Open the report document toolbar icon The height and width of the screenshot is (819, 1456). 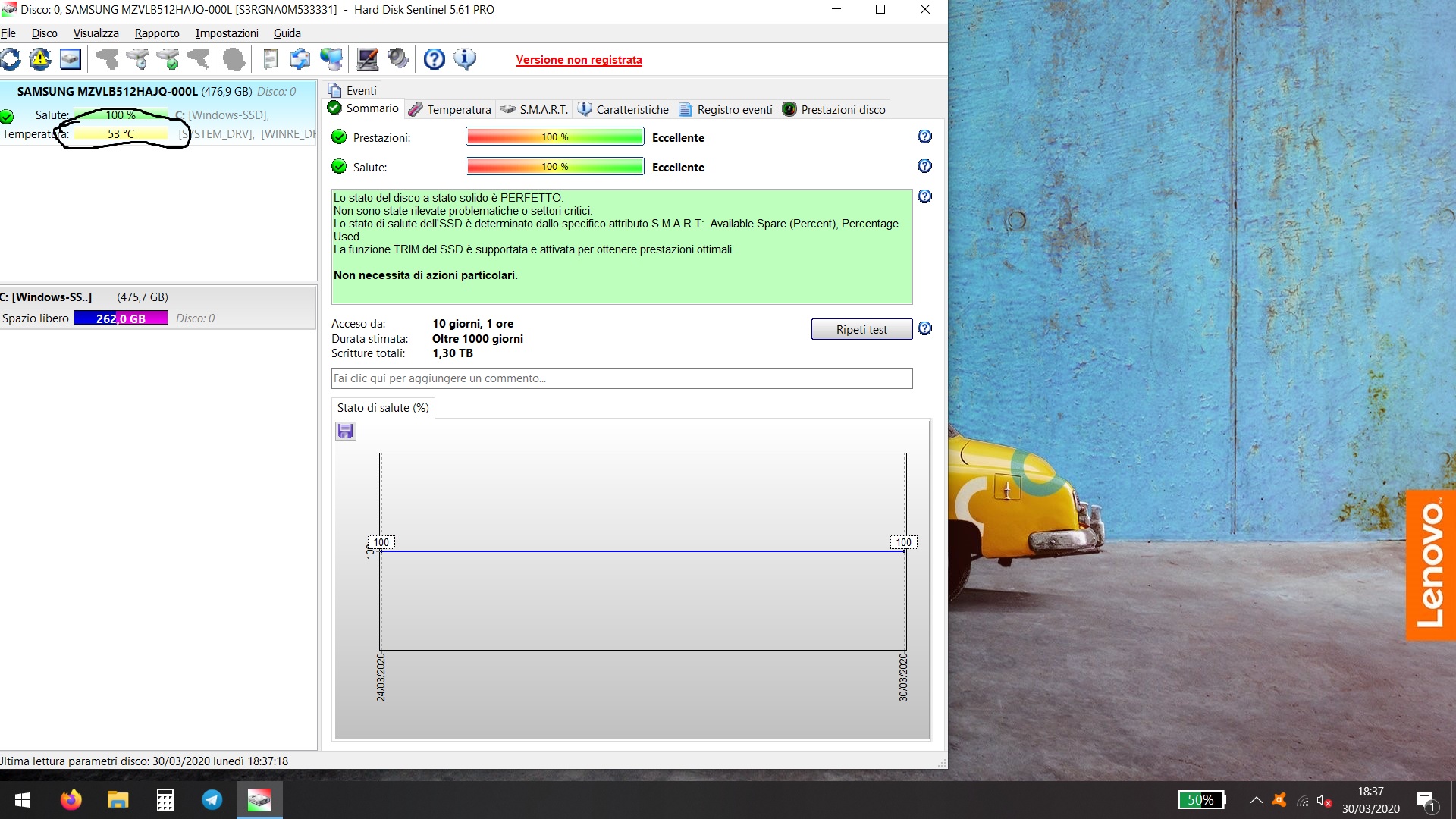[x=270, y=59]
